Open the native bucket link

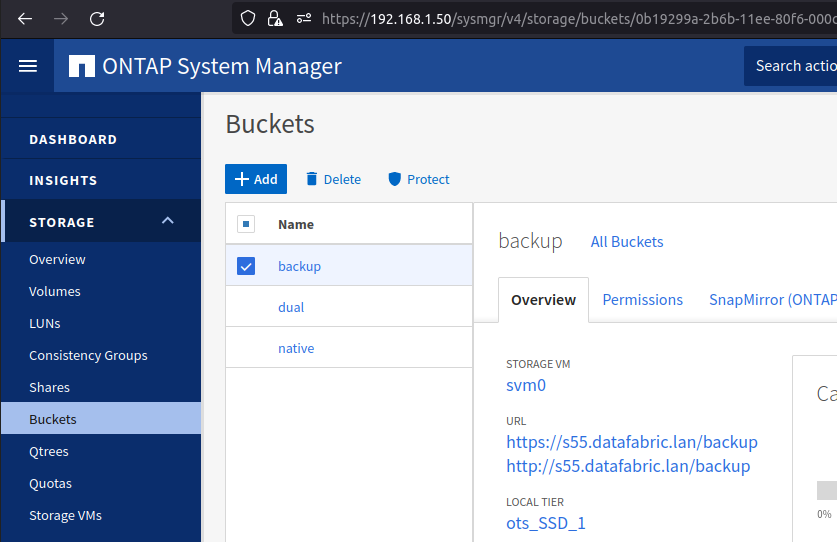296,349
